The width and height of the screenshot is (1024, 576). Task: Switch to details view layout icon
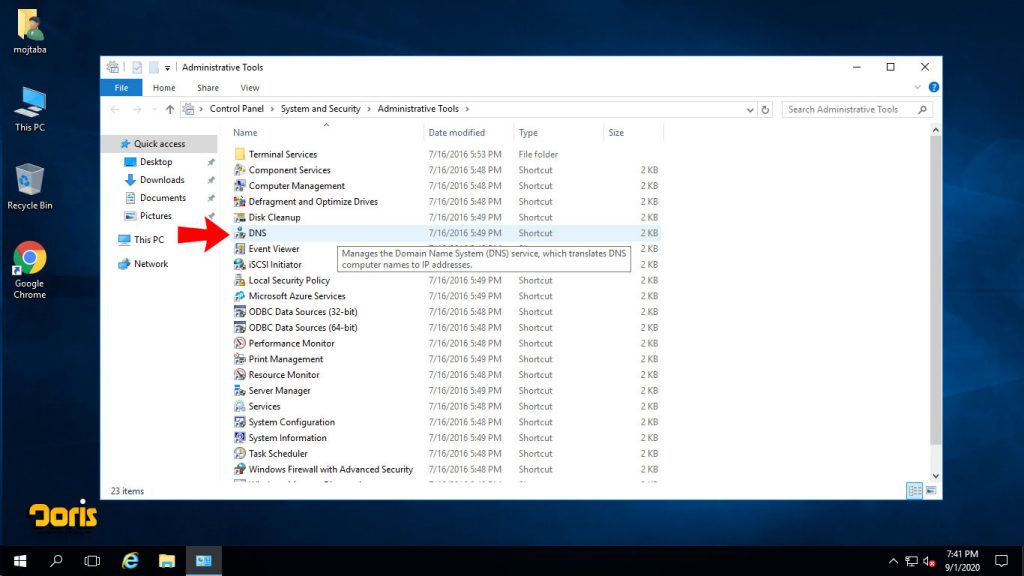pyautogui.click(x=914, y=490)
